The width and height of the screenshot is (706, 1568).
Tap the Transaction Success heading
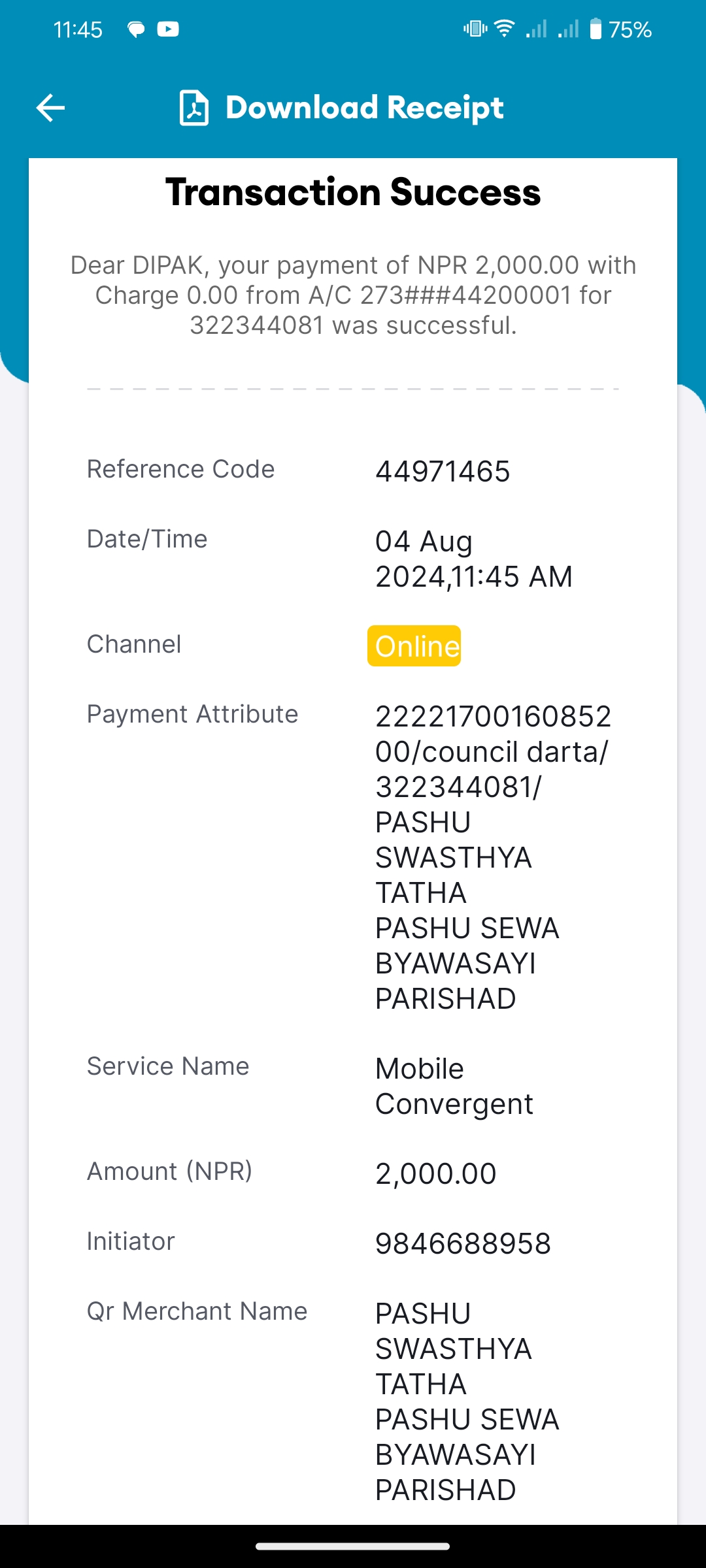point(353,192)
